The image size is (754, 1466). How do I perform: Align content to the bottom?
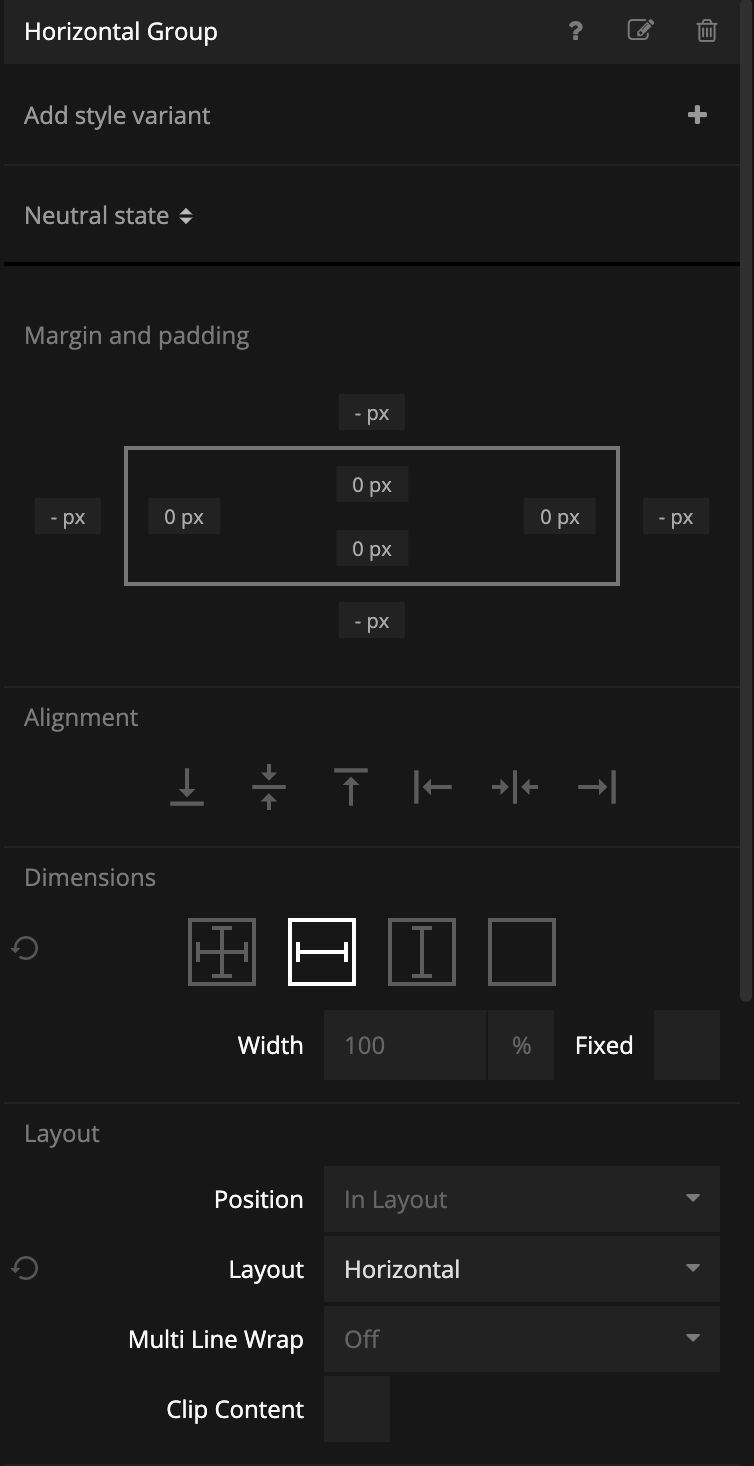187,787
